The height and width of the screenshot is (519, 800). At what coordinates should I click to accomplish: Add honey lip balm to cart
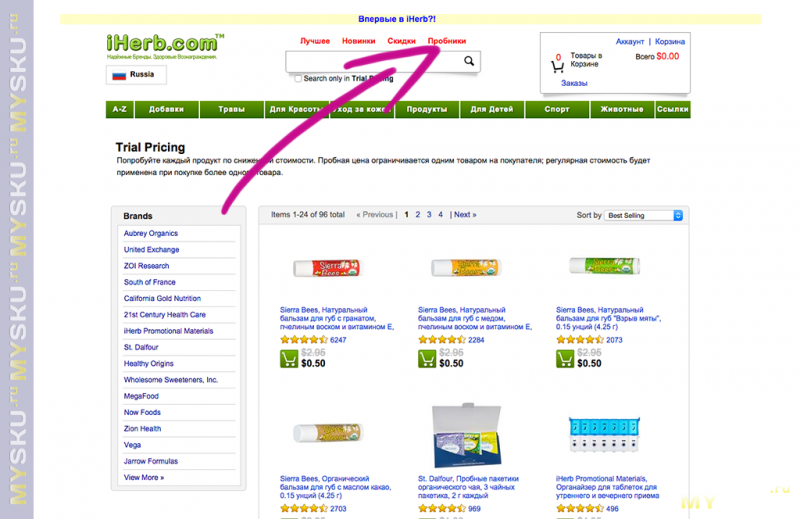(427, 359)
